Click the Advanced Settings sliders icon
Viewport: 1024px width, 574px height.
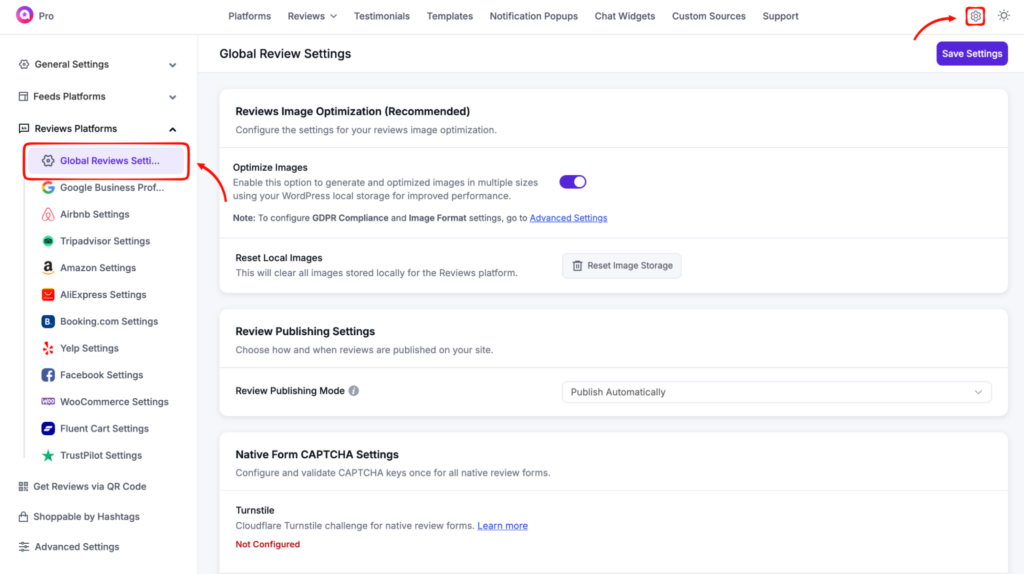24,547
